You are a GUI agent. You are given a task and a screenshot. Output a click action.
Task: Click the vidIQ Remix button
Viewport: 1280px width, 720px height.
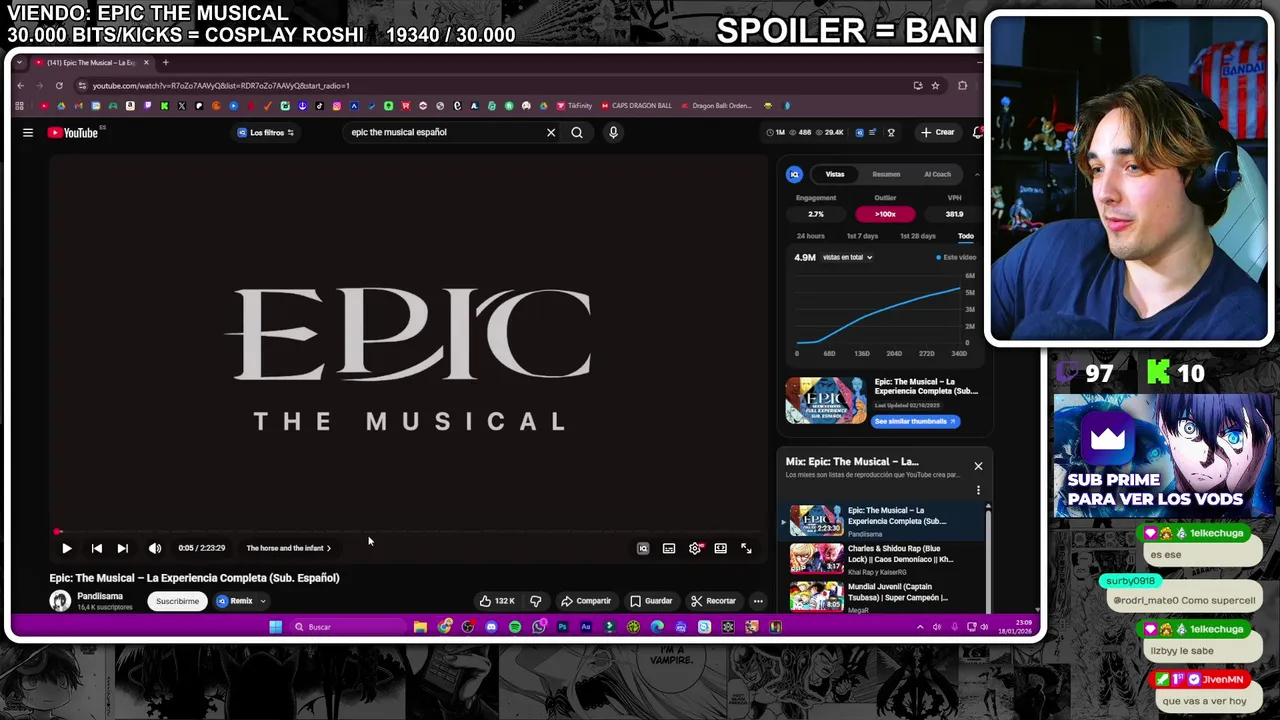click(235, 601)
